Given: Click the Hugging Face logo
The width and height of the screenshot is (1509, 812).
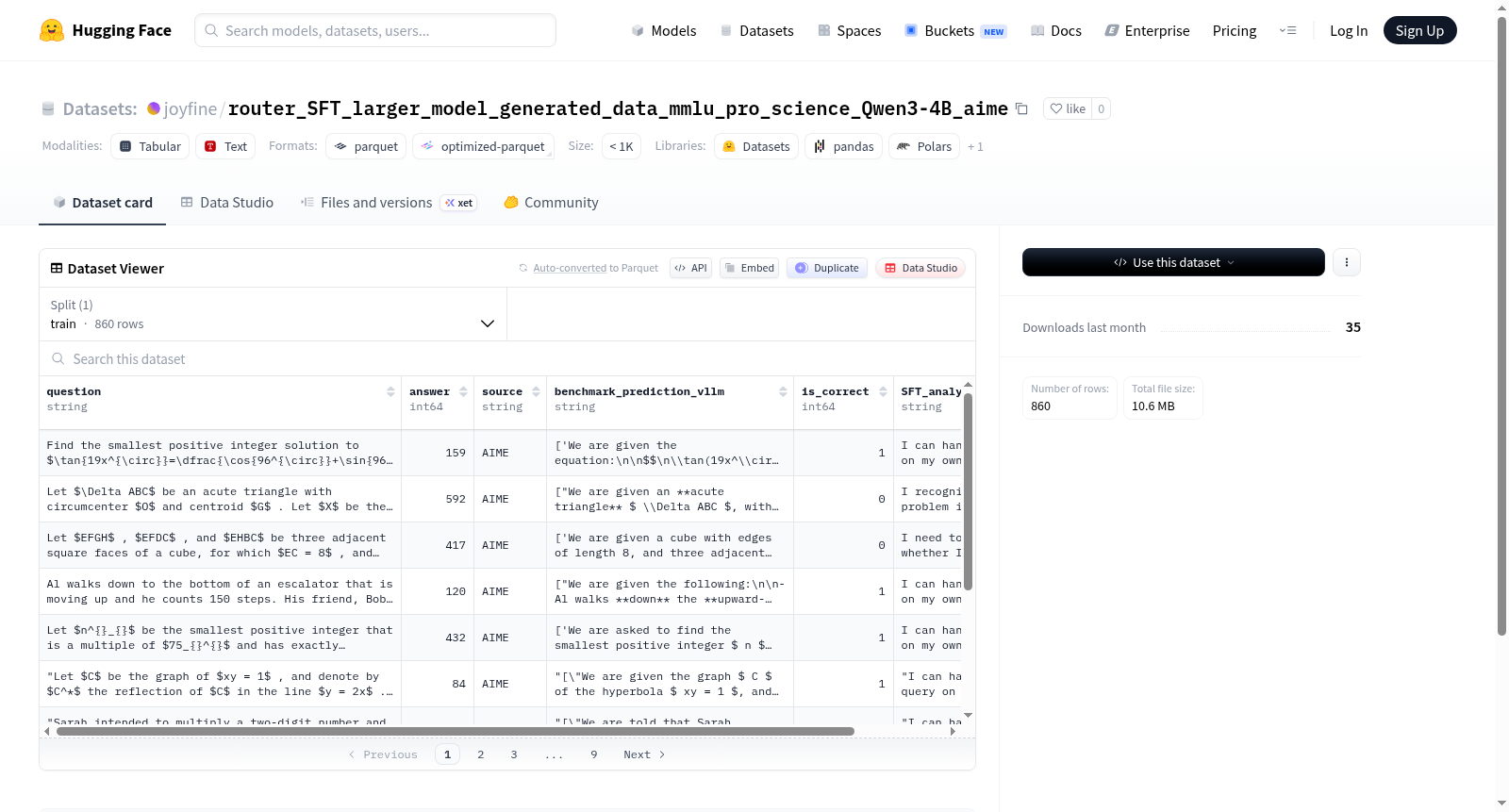Looking at the screenshot, I should tap(106, 30).
